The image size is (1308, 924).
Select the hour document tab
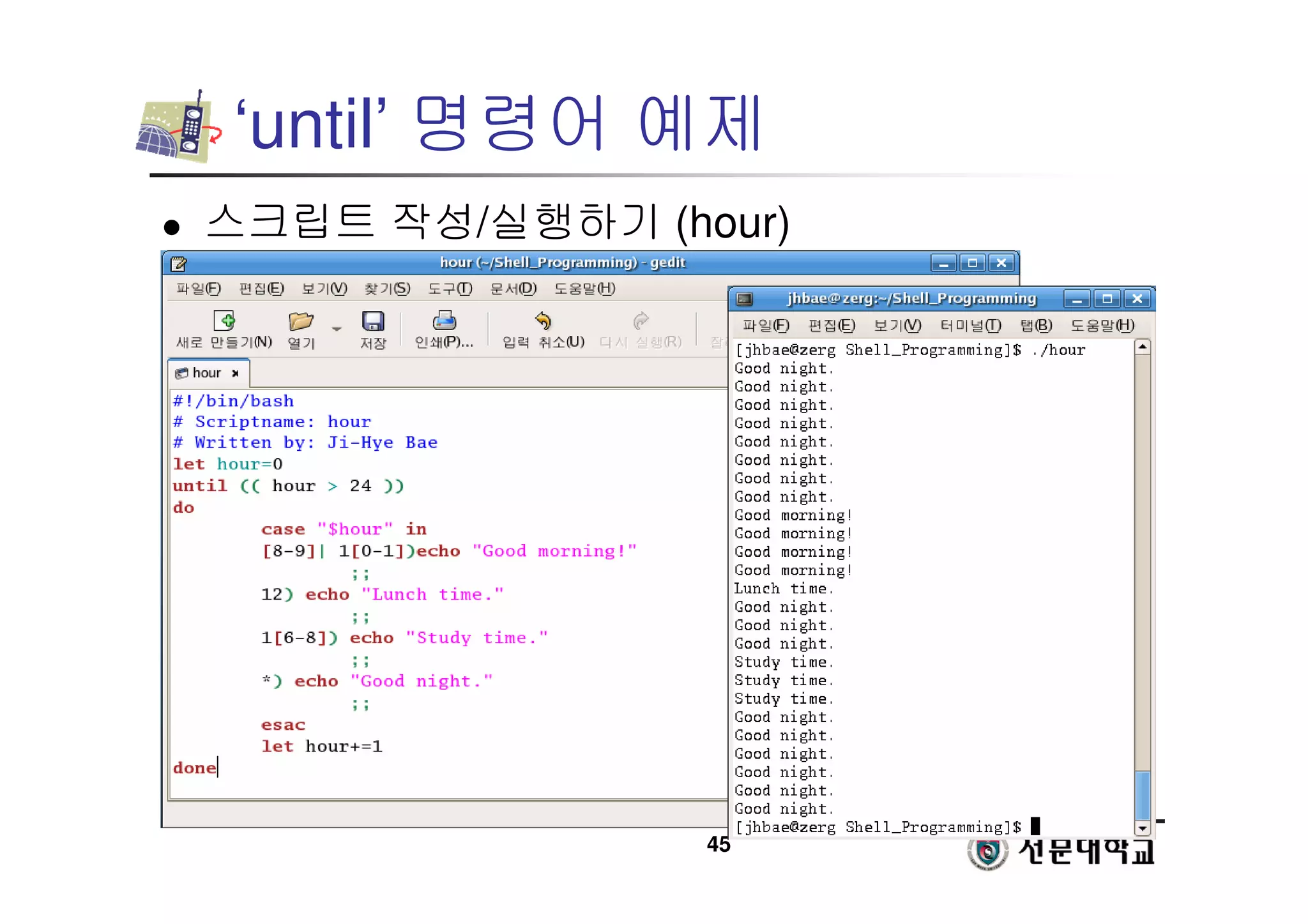[x=208, y=373]
